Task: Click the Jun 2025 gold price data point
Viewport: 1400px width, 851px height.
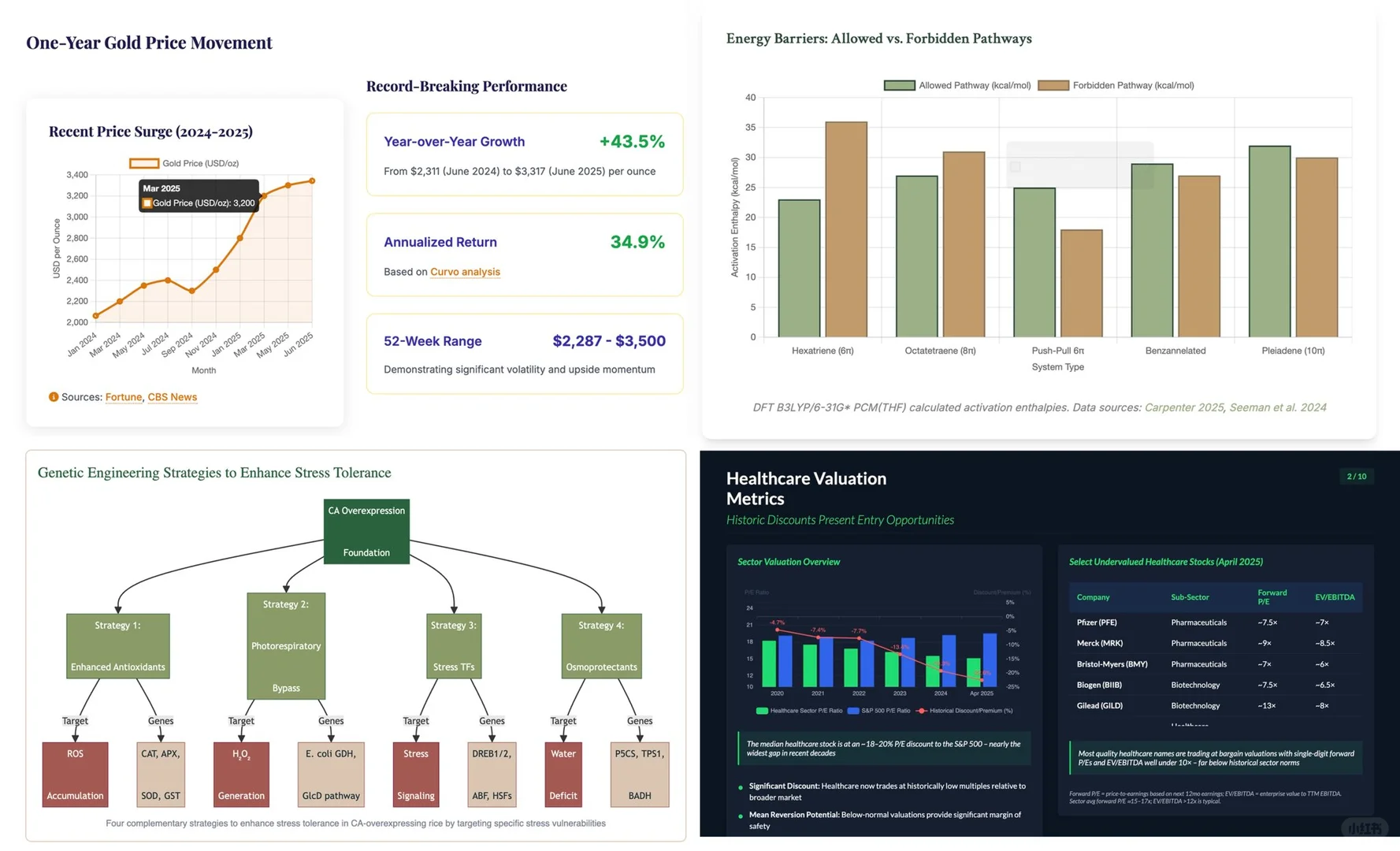Action: (312, 181)
